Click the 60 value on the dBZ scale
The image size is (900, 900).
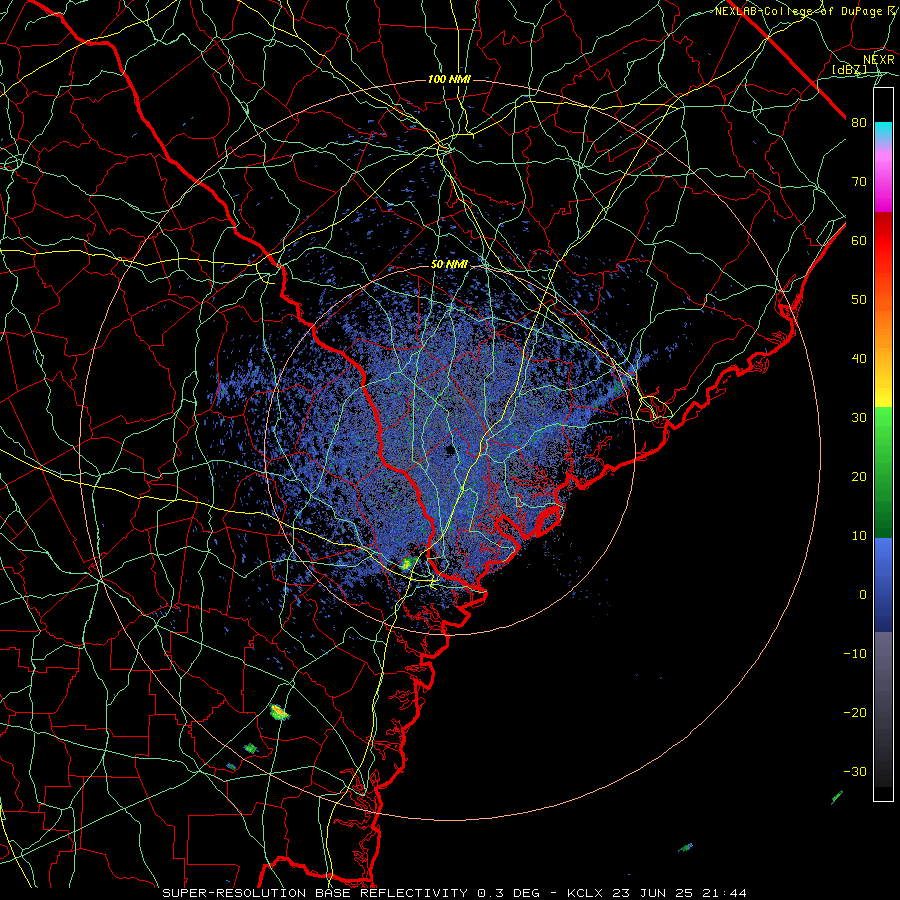tap(859, 240)
